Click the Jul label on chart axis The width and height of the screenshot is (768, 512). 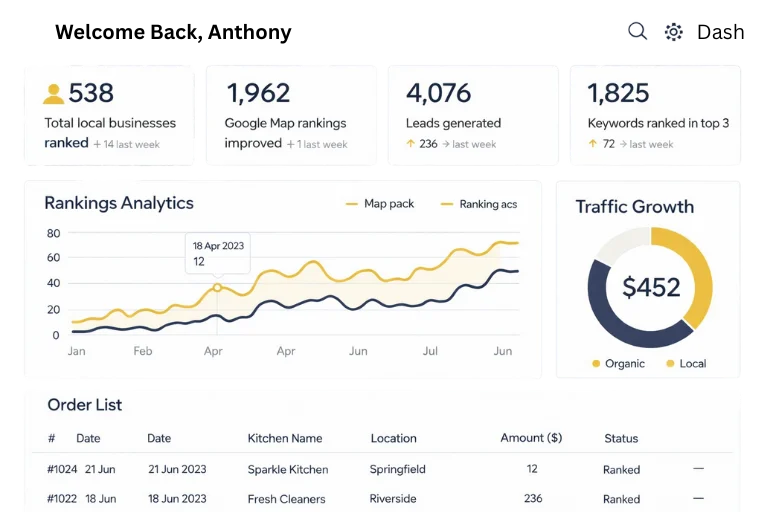[430, 351]
